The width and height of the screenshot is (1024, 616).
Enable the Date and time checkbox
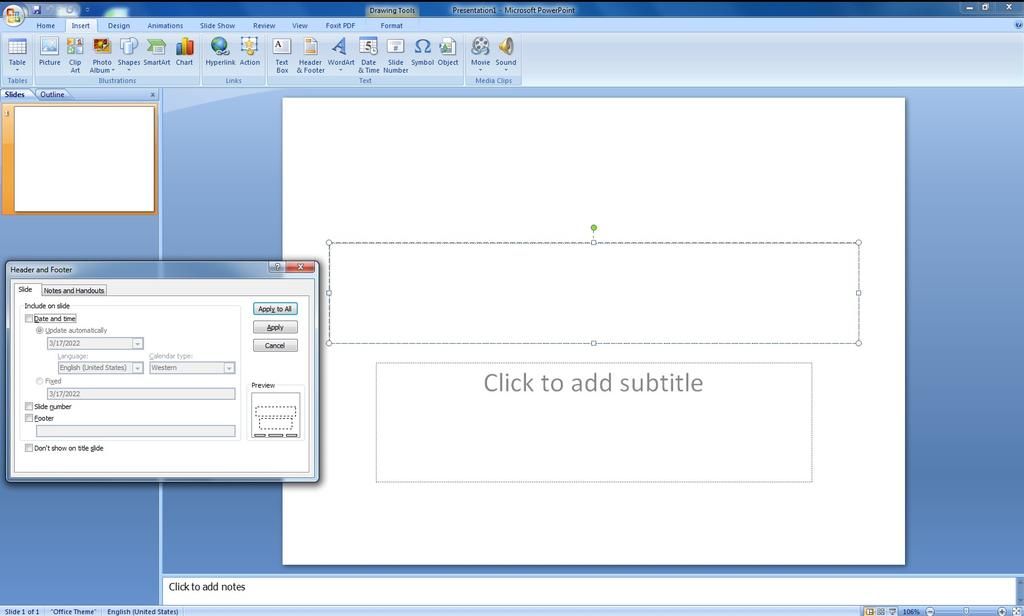click(x=29, y=319)
